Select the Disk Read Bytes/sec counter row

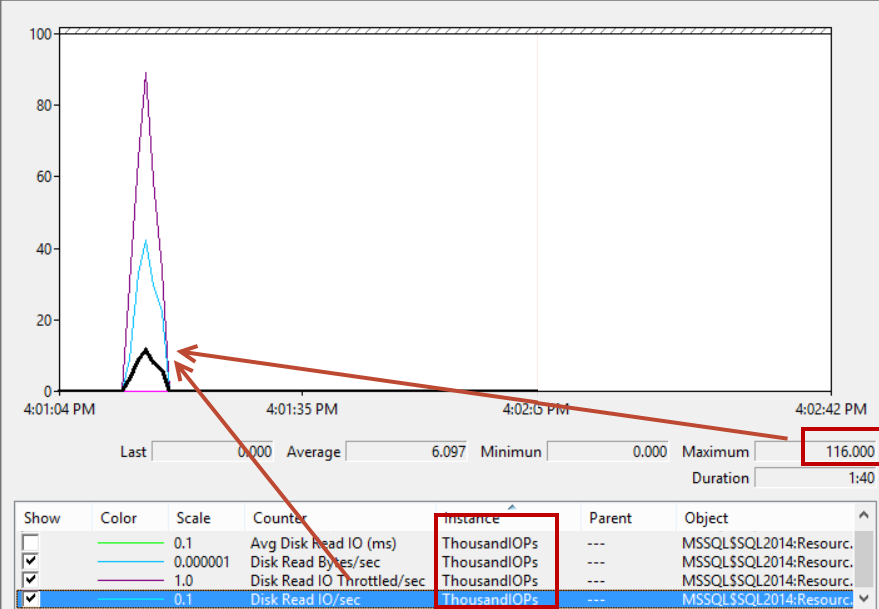pos(315,562)
